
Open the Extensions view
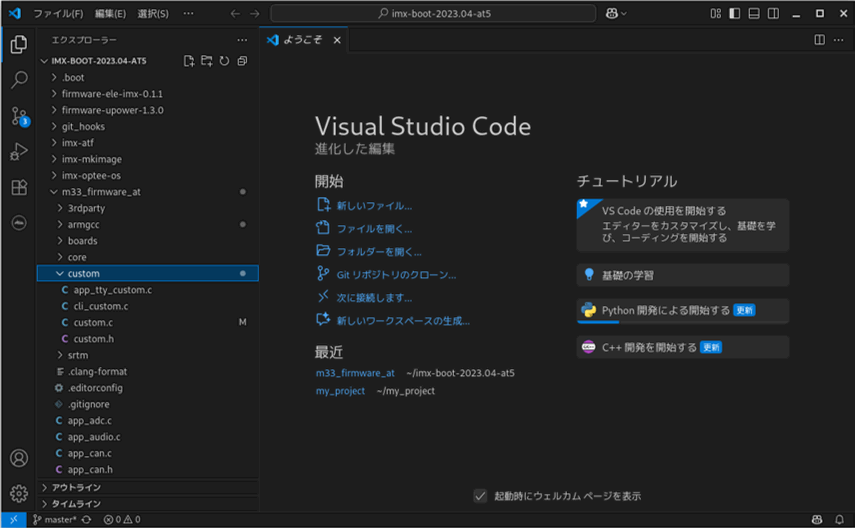pyautogui.click(x=18, y=188)
